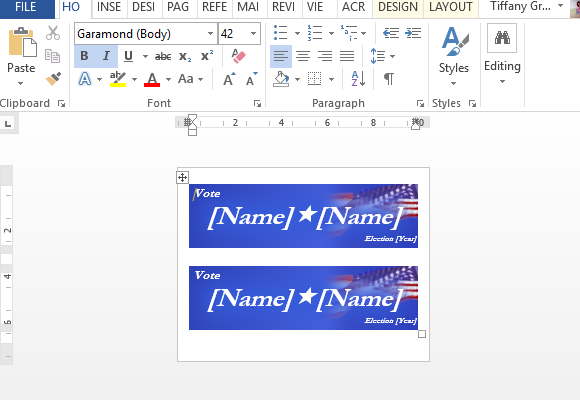Viewport: 580px width, 400px height.
Task: Justify the paragraph text
Action: (x=347, y=56)
